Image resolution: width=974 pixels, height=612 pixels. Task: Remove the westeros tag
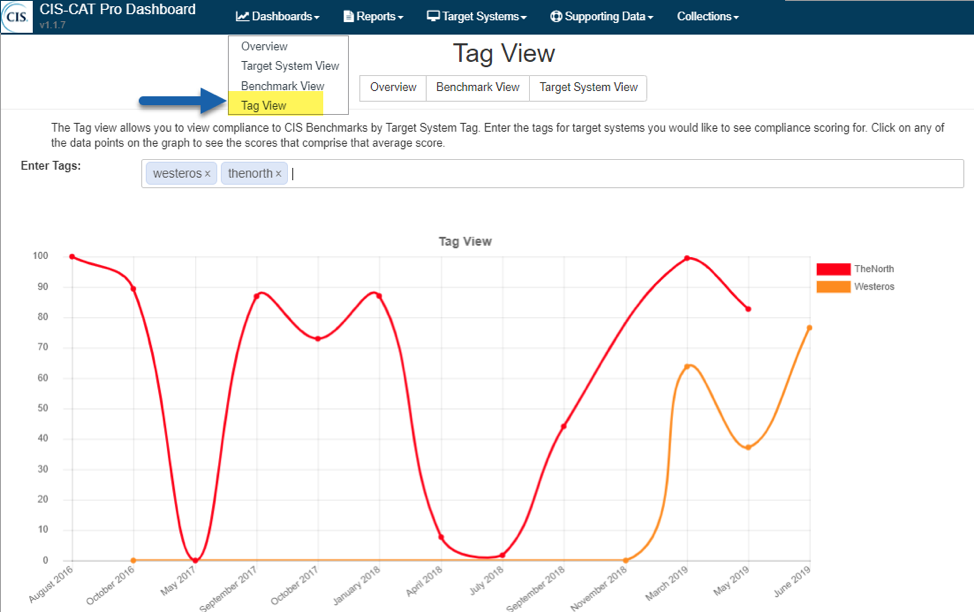[x=207, y=174]
